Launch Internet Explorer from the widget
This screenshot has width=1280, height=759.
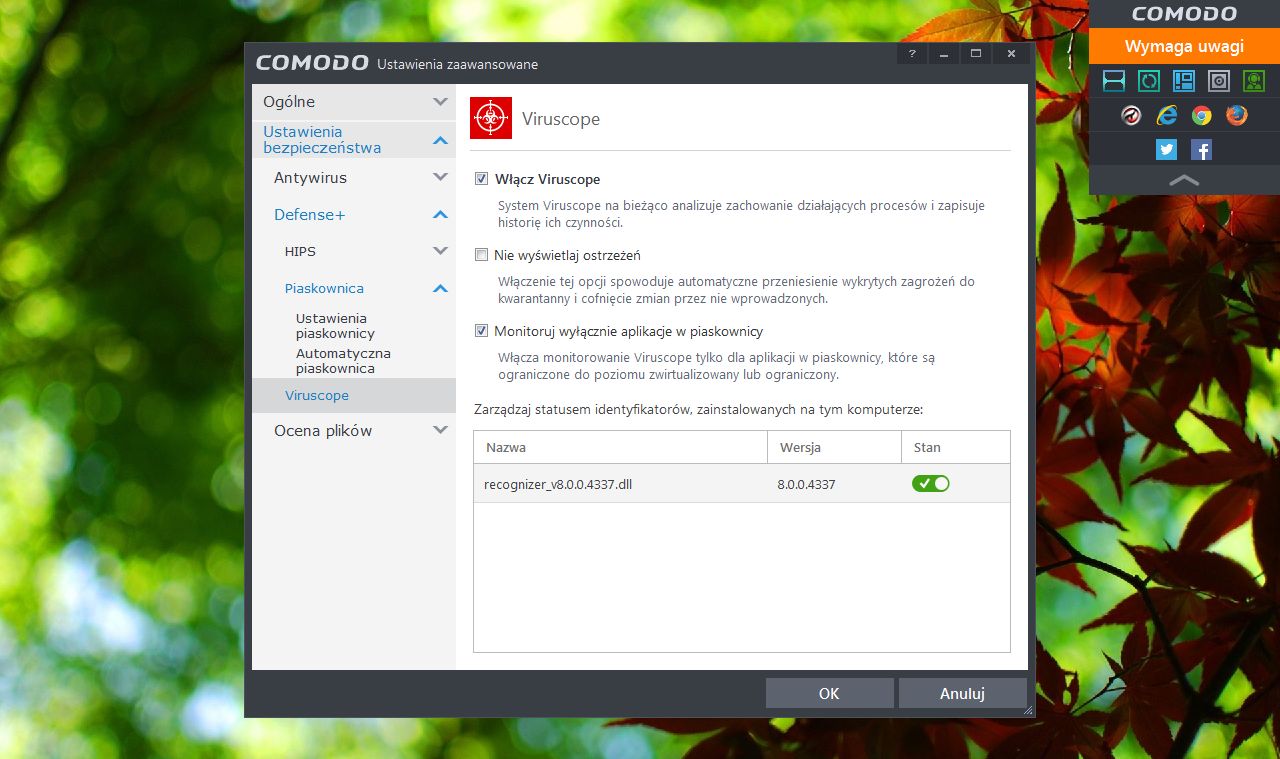1166,115
